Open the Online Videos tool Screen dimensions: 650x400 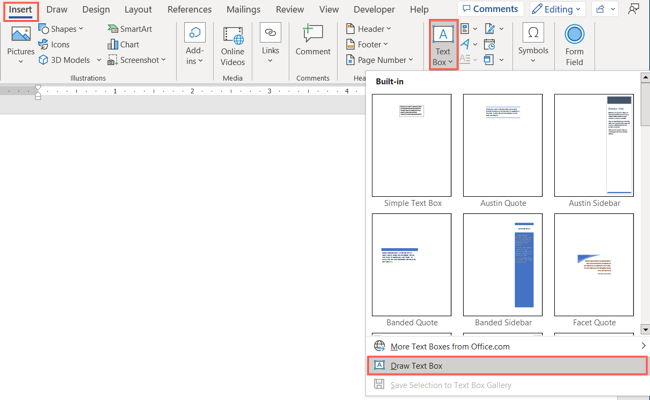[232, 45]
